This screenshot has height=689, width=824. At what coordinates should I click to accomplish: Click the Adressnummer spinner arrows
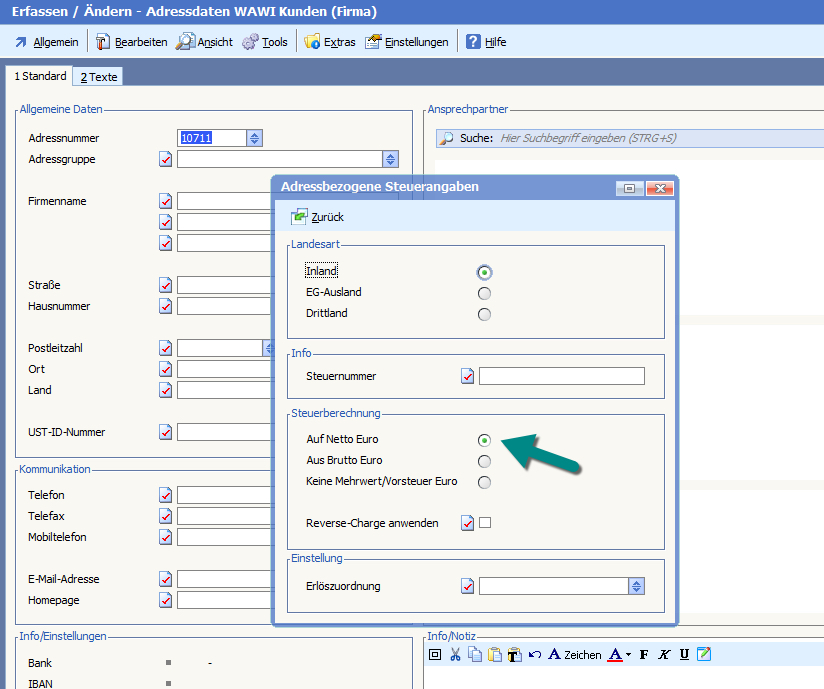255,138
